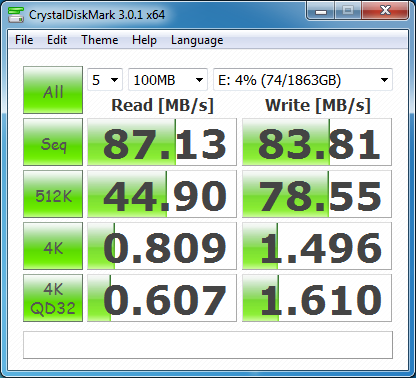Open the Help menu
416x378 pixels.
(144, 40)
